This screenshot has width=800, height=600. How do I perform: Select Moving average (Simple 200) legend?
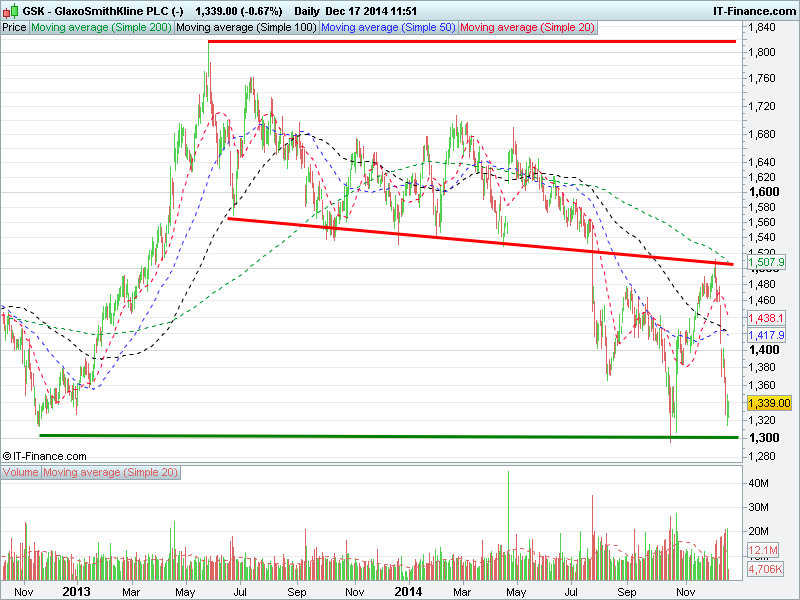pyautogui.click(x=101, y=28)
